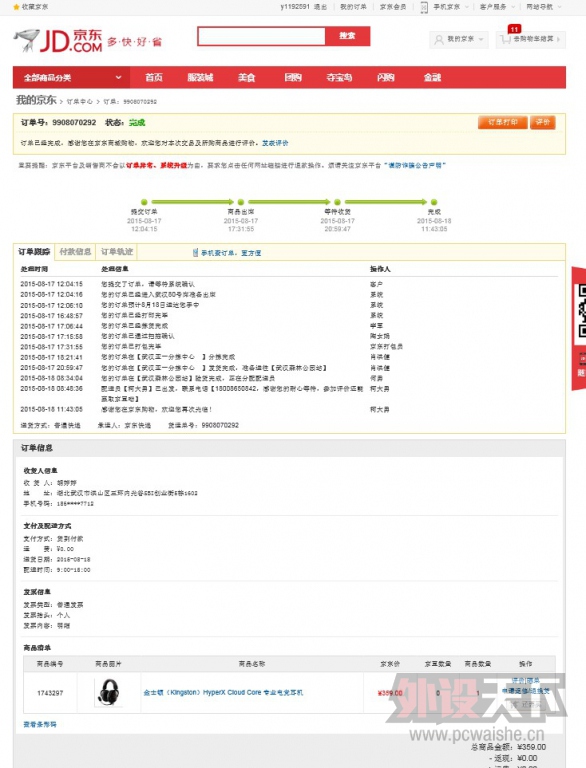Open the 去购物车结算 cart panel

tap(531, 39)
